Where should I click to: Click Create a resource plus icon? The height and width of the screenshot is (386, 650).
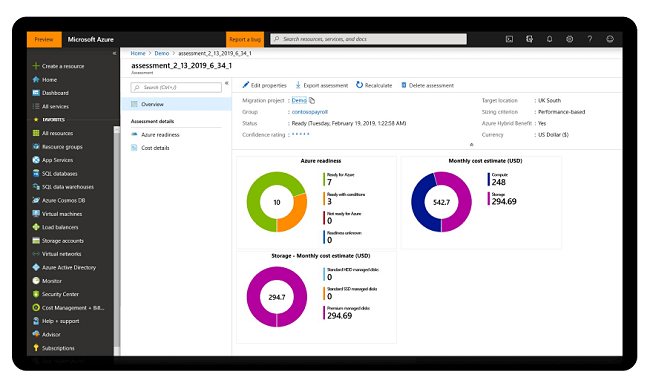click(x=36, y=66)
